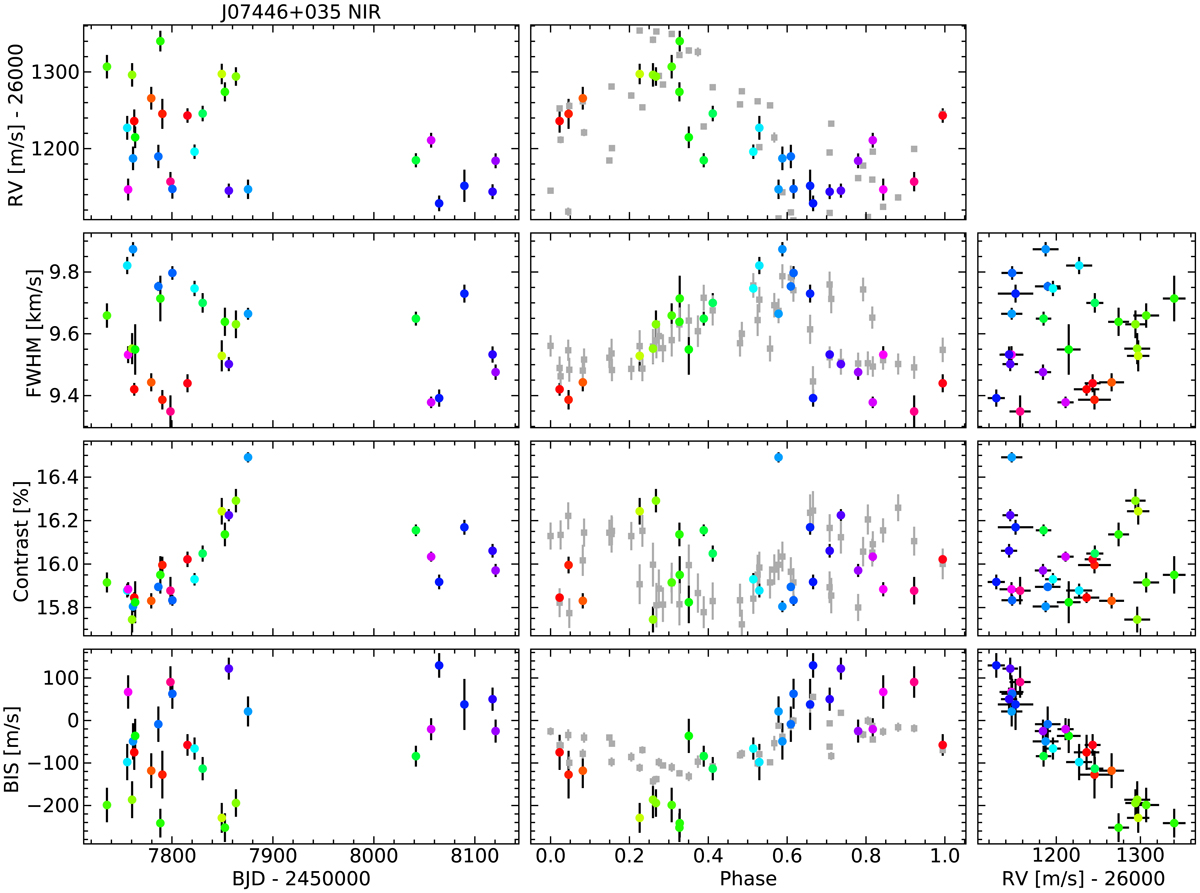Click the 1.0 tick label on the Phase axis
Viewport: 1200px width, 893px height.
[944, 856]
